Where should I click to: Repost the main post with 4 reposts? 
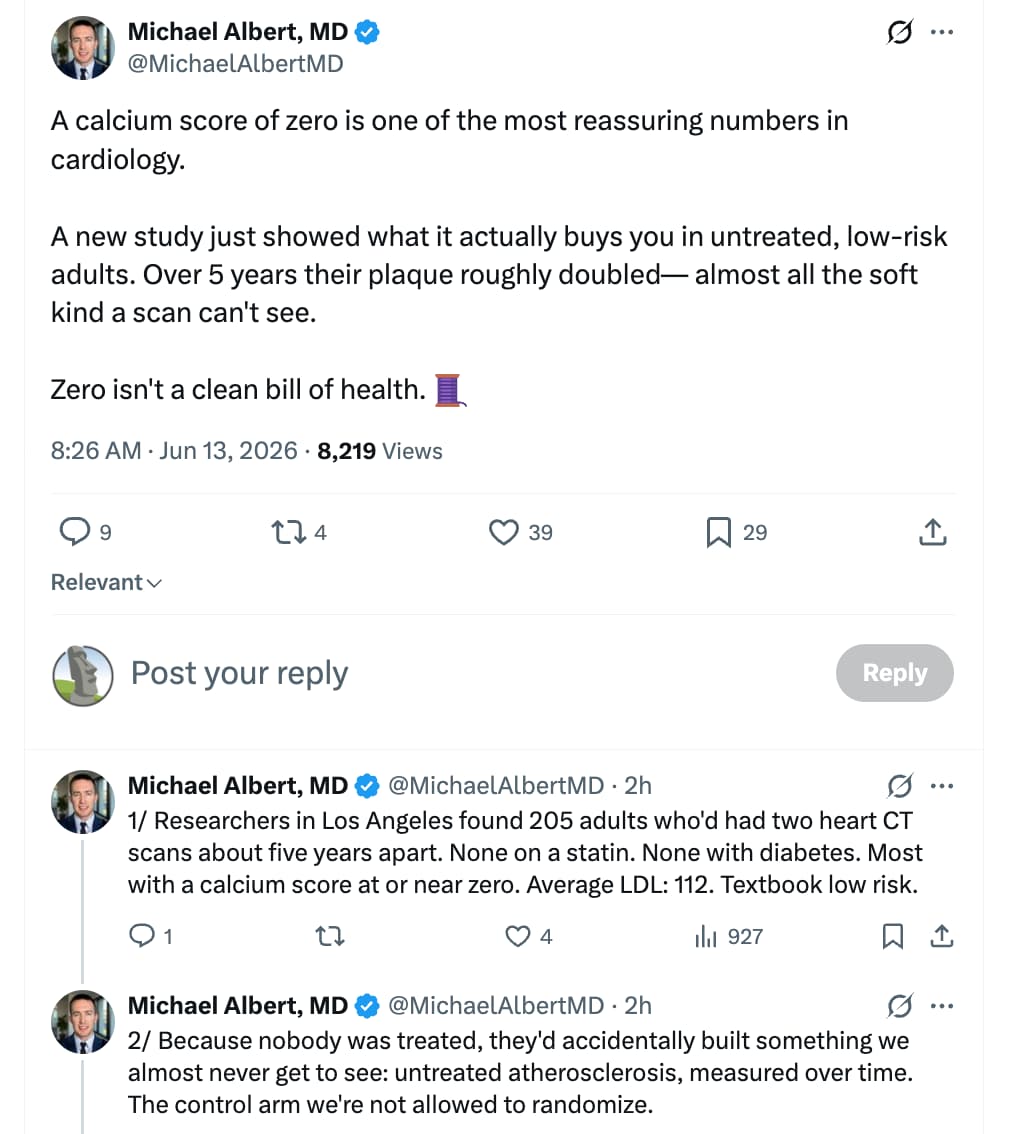coord(288,532)
